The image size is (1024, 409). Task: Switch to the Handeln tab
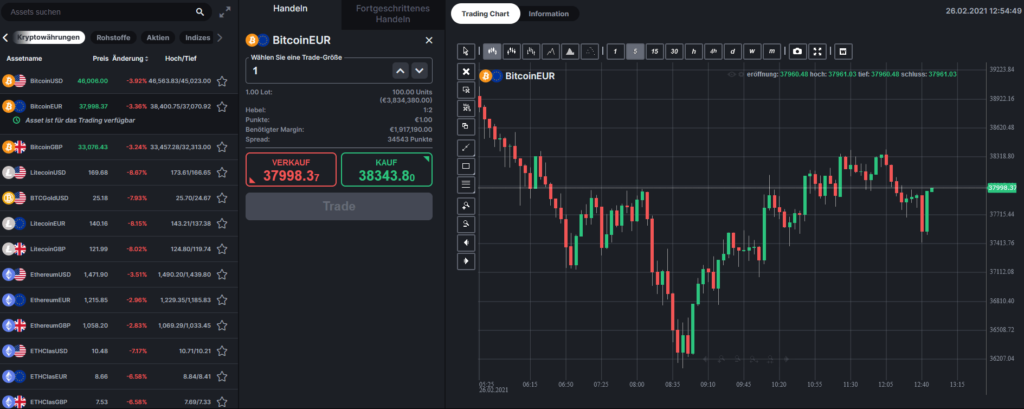tap(290, 8)
